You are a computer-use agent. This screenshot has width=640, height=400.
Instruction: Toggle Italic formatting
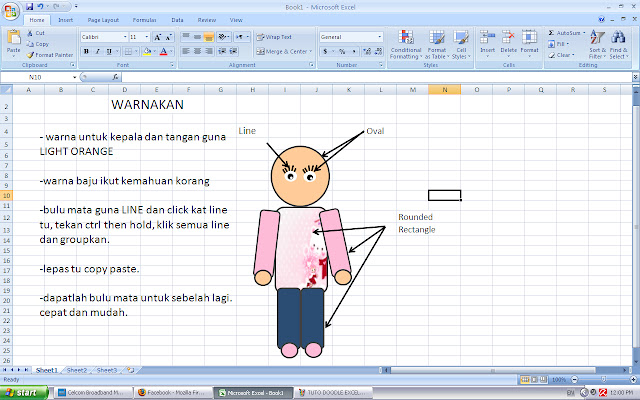click(x=98, y=51)
